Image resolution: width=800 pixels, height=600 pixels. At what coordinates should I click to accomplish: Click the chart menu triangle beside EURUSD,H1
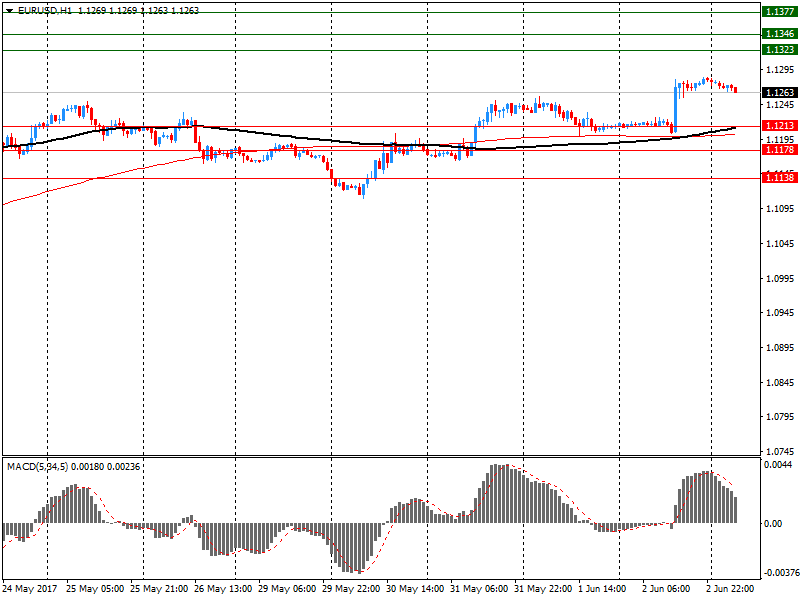9,11
